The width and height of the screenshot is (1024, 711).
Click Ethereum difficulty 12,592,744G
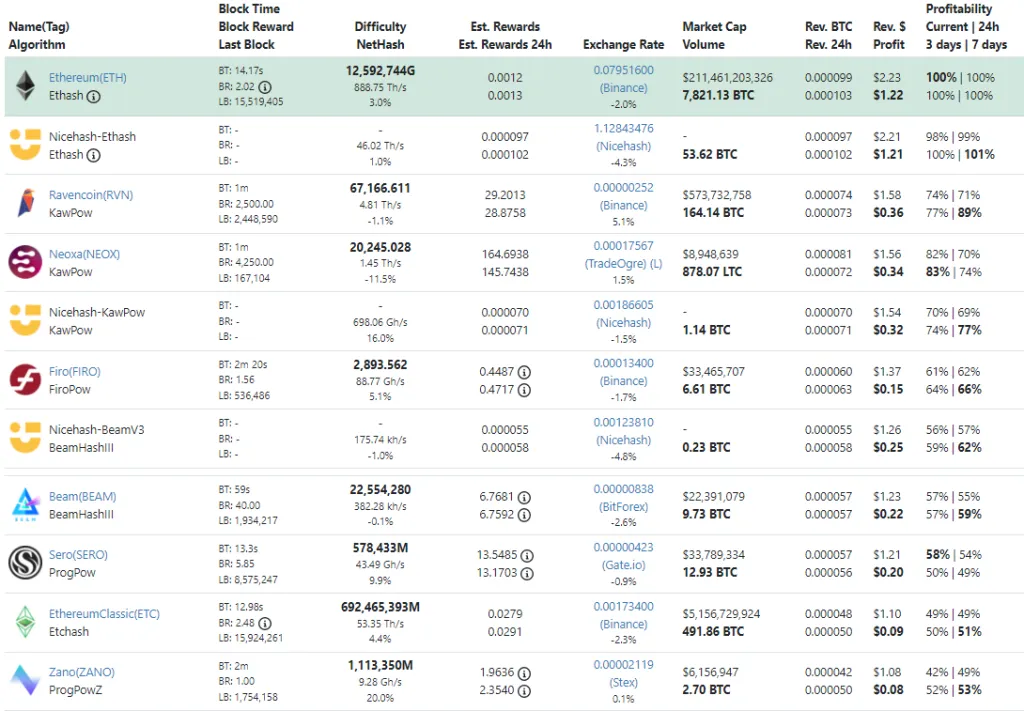coord(380,71)
